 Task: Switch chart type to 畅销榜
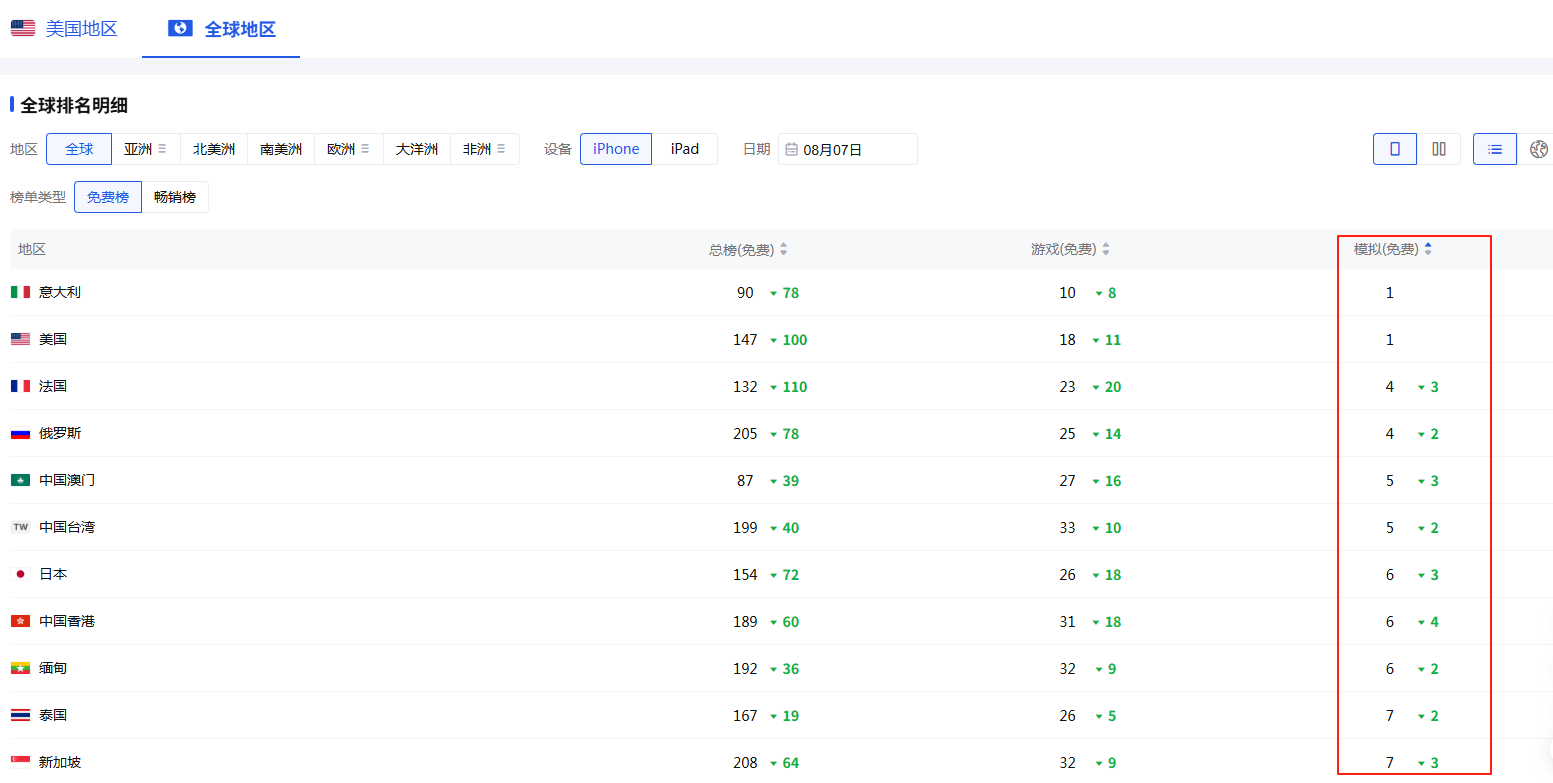[x=175, y=197]
